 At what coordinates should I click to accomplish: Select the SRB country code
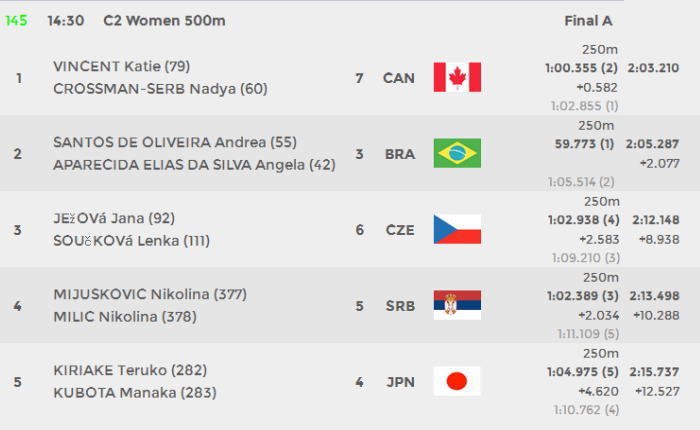pyautogui.click(x=400, y=306)
